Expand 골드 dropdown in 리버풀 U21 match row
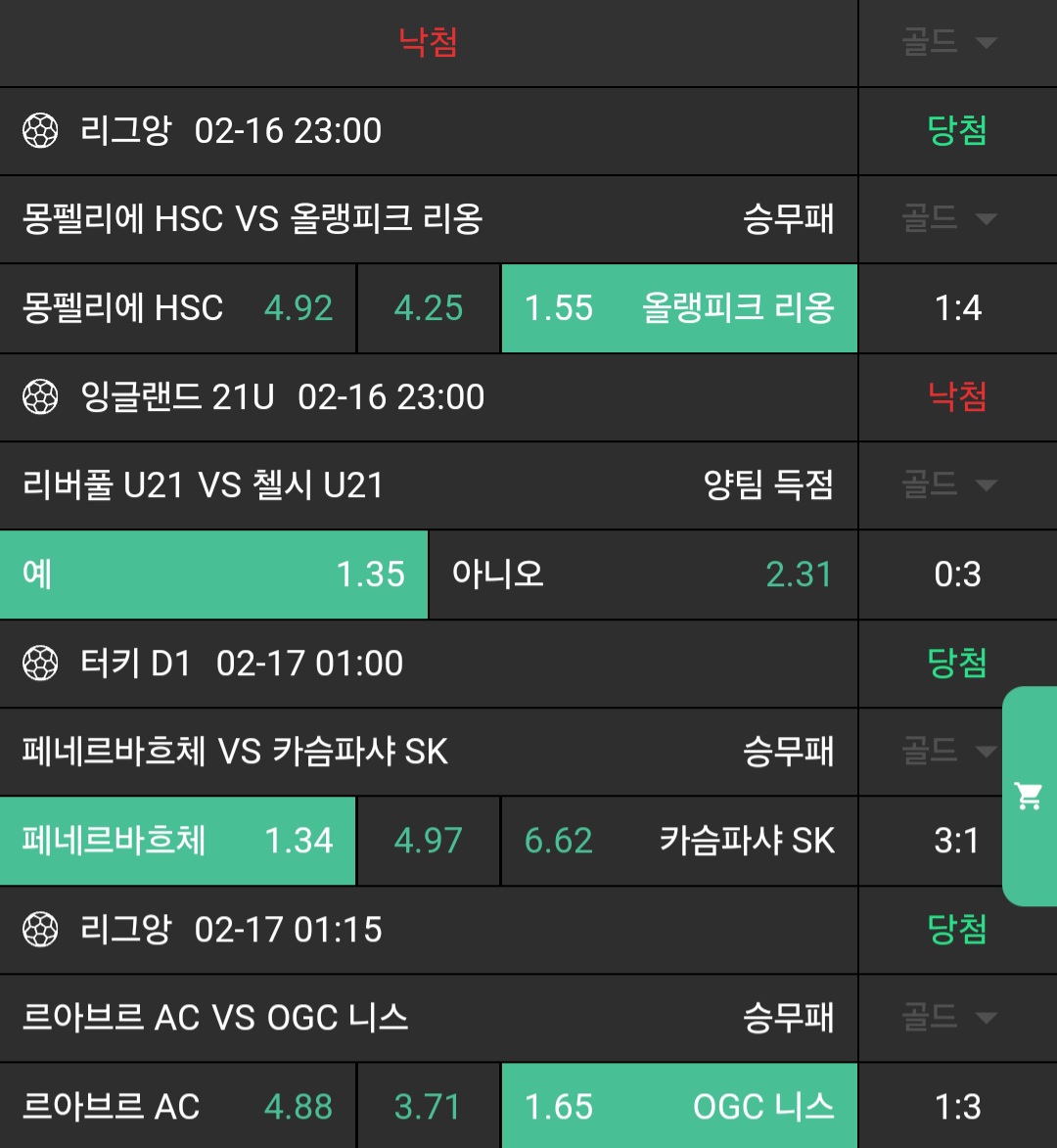This screenshot has width=1057, height=1148. pyautogui.click(x=948, y=485)
